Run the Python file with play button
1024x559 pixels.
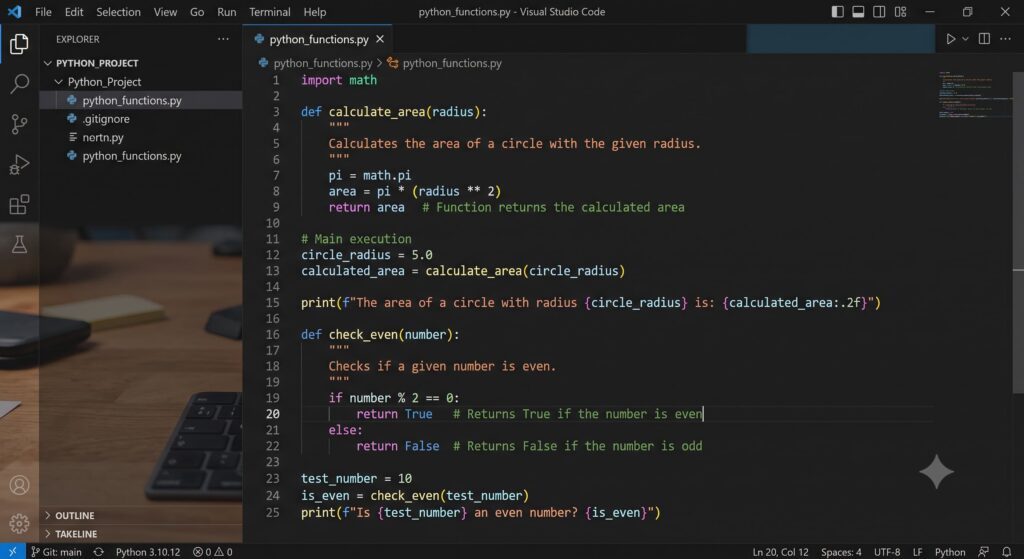tap(951, 39)
